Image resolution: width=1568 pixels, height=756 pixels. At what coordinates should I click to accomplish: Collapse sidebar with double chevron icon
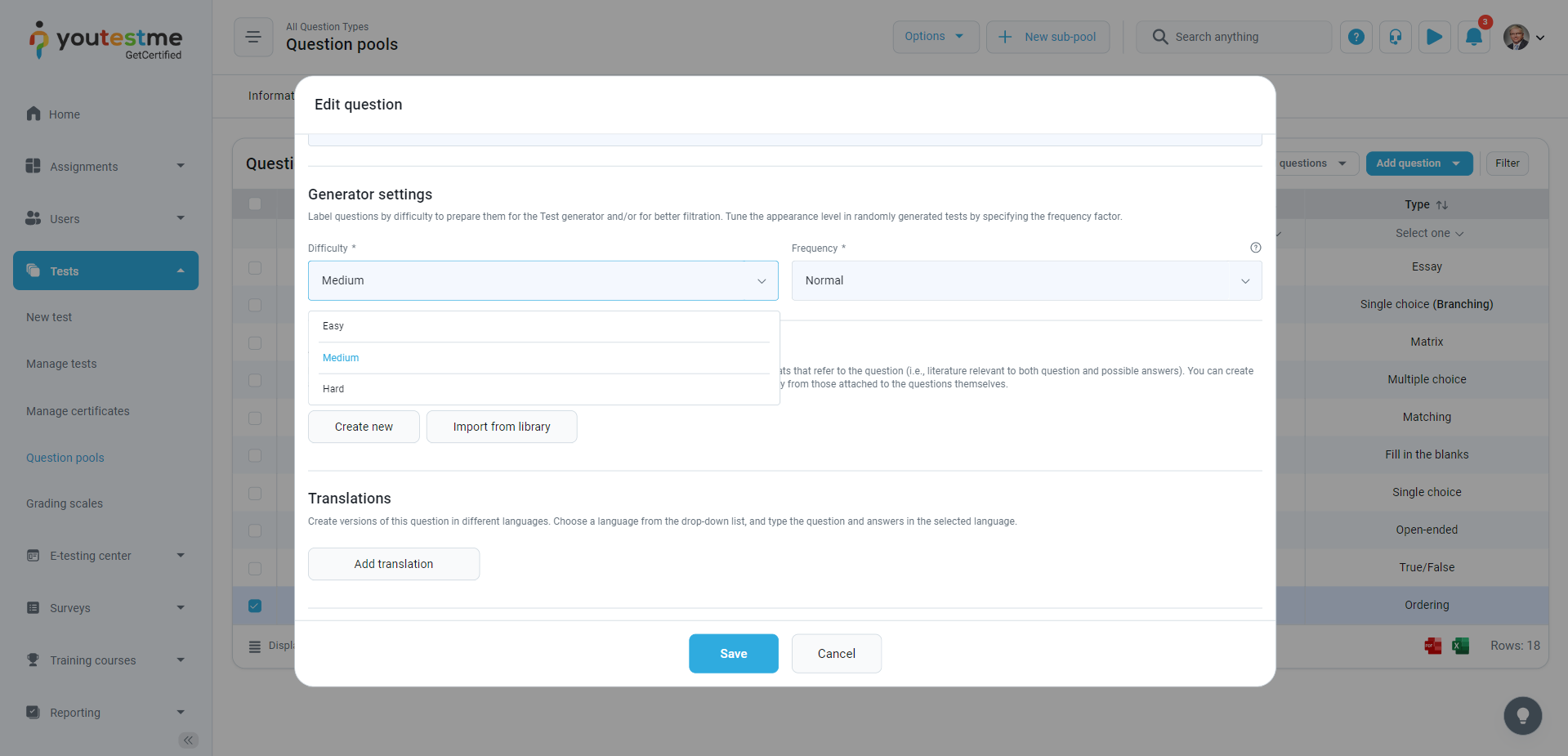click(188, 740)
